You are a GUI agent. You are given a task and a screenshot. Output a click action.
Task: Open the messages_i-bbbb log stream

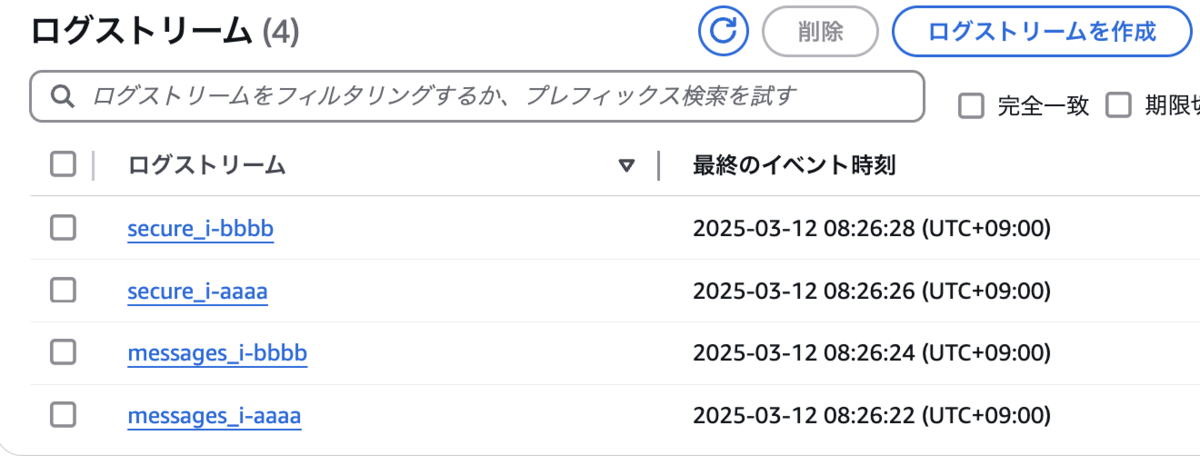click(217, 354)
